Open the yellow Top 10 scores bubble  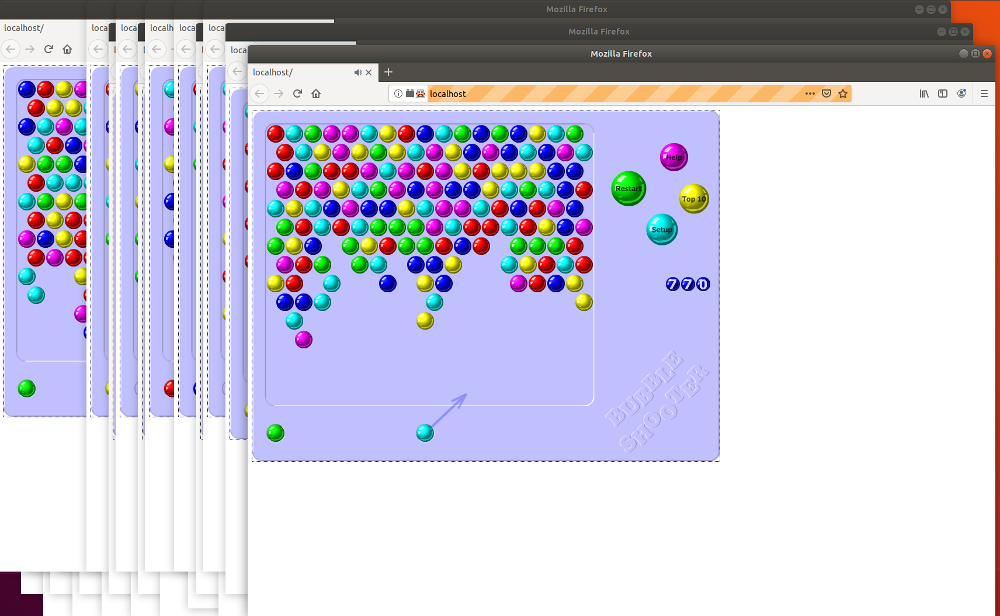click(693, 199)
